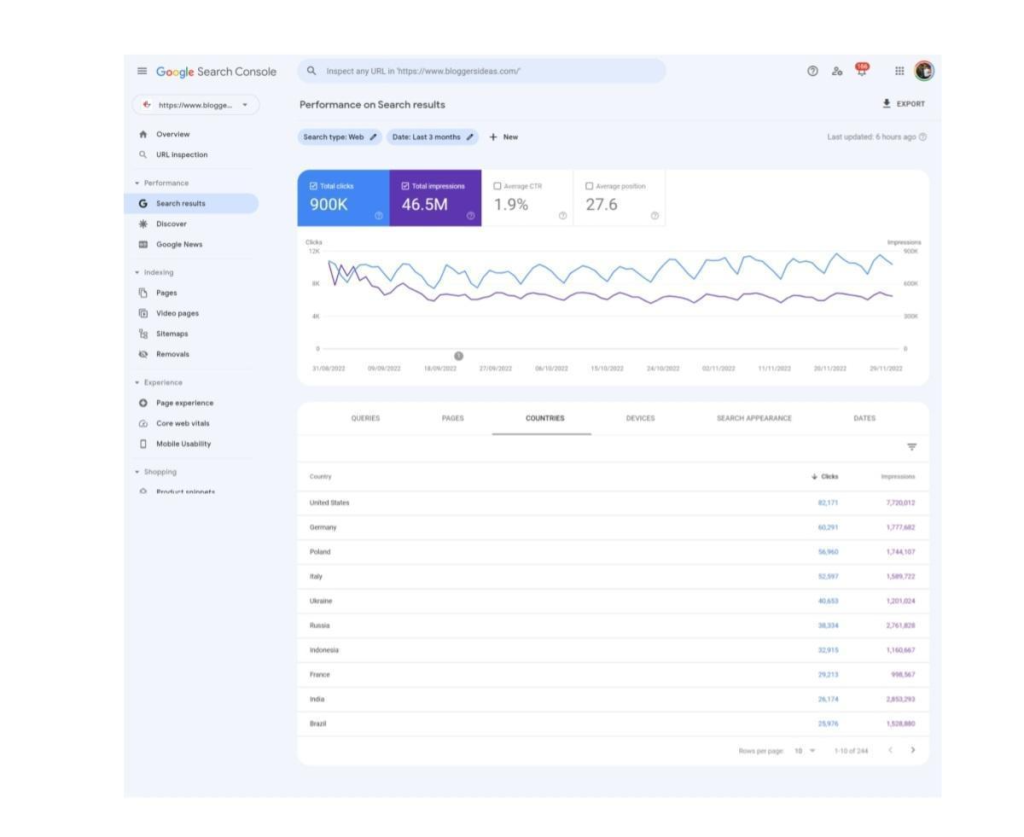Open the Help icon
This screenshot has width=1024, height=837.
tap(812, 71)
